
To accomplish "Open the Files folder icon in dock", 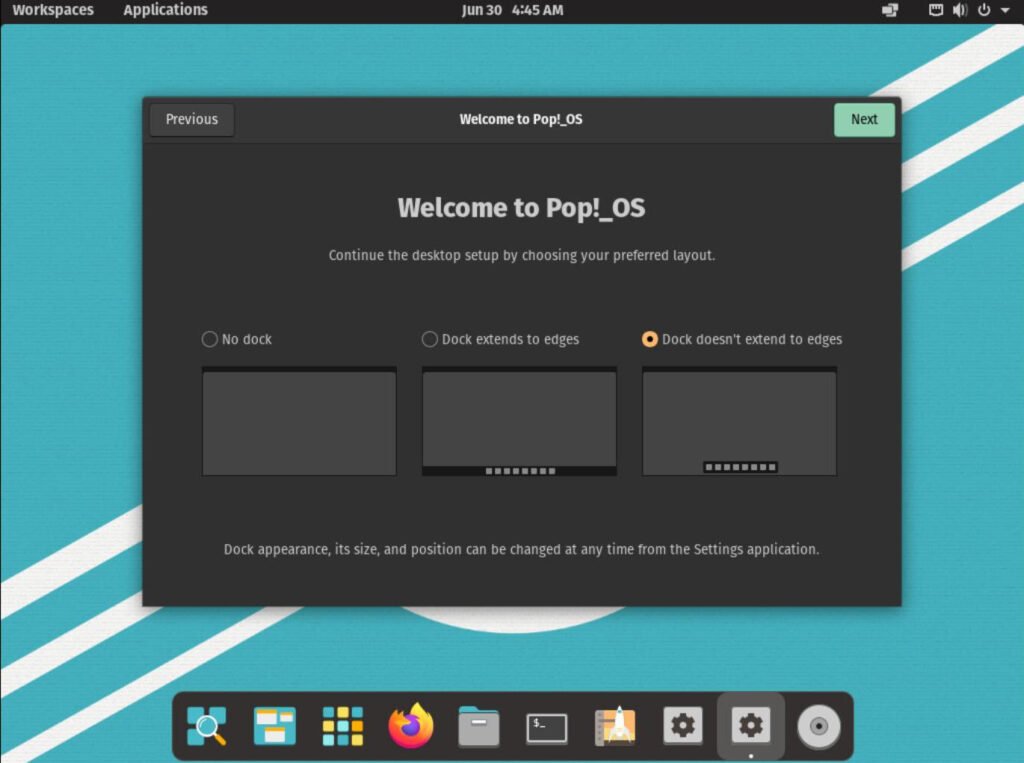I will point(479,726).
